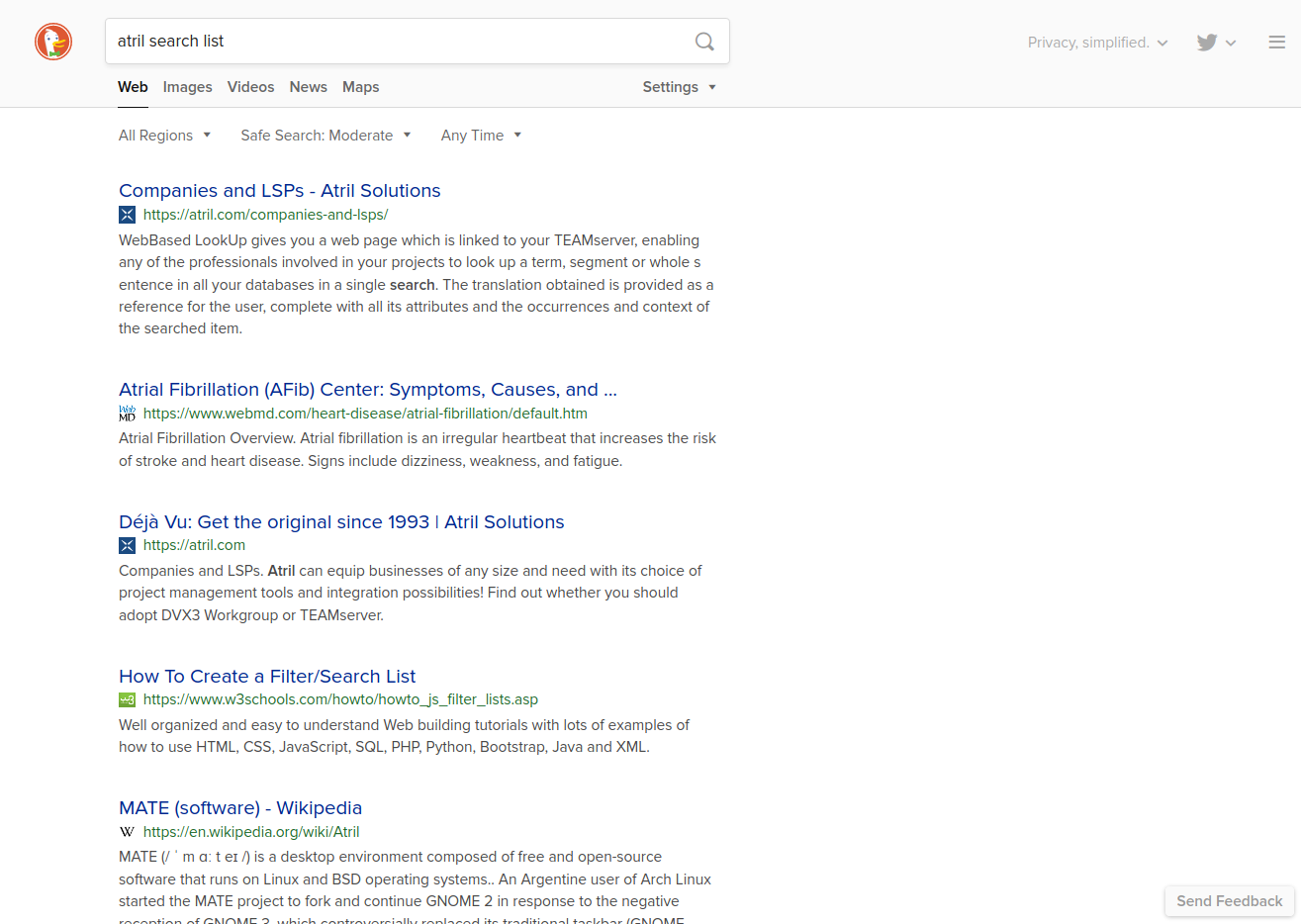
Task: Open the All Regions filter
Action: 164,136
